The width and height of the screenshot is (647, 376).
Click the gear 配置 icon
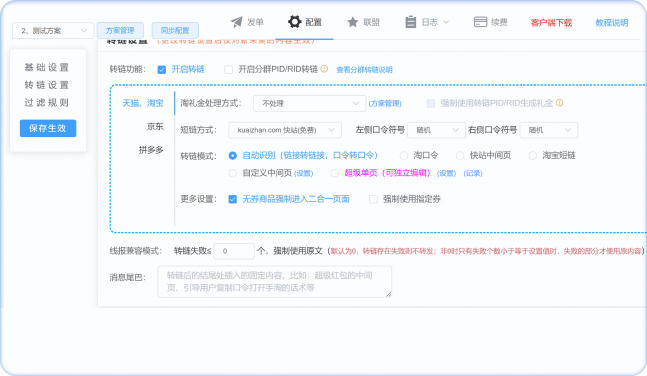point(295,21)
